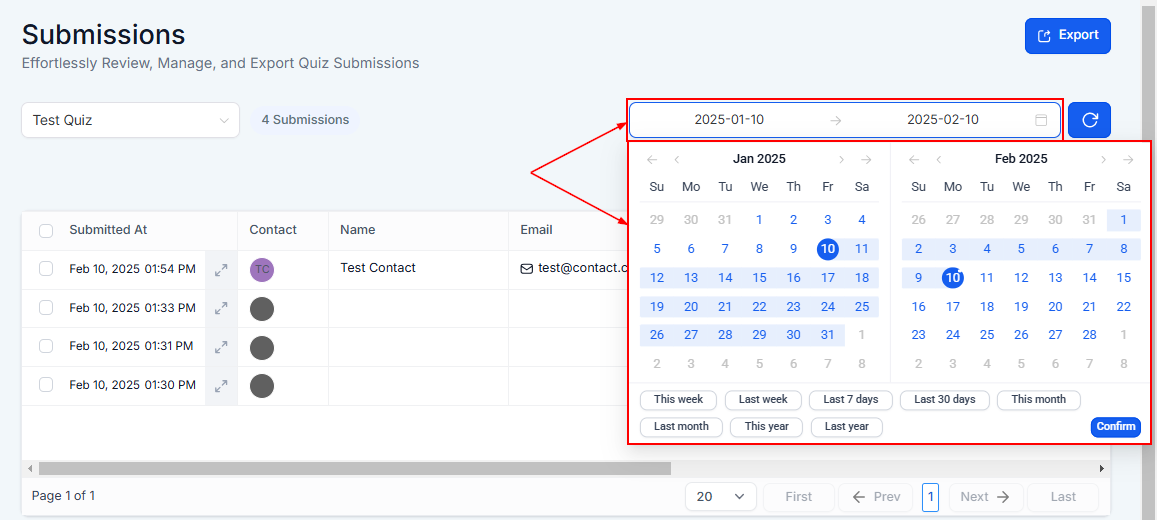Go to previous month in Feb 2025 calendar
This screenshot has height=520, width=1157.
click(939, 159)
